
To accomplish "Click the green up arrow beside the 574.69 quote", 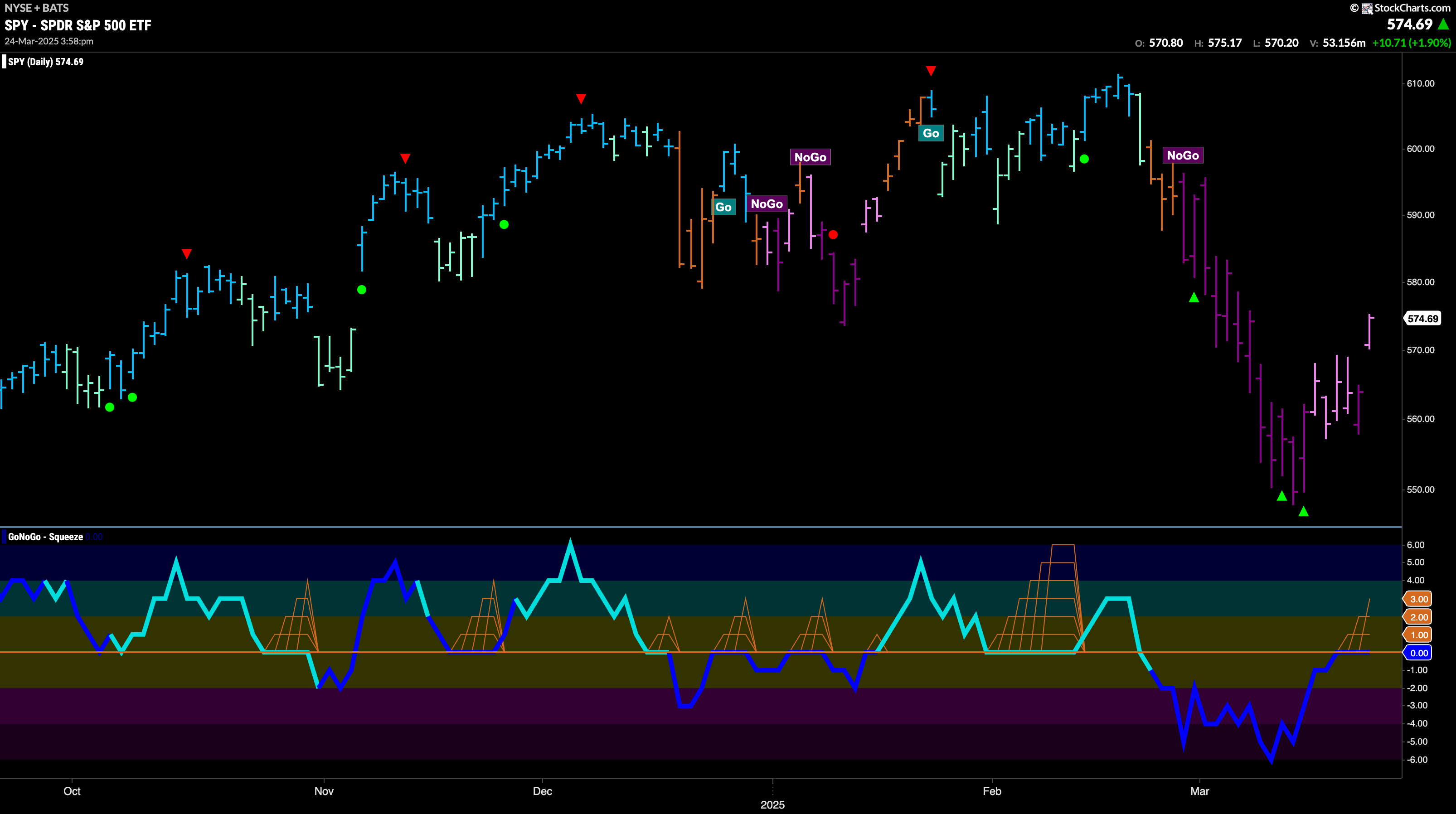I will tap(1443, 24).
